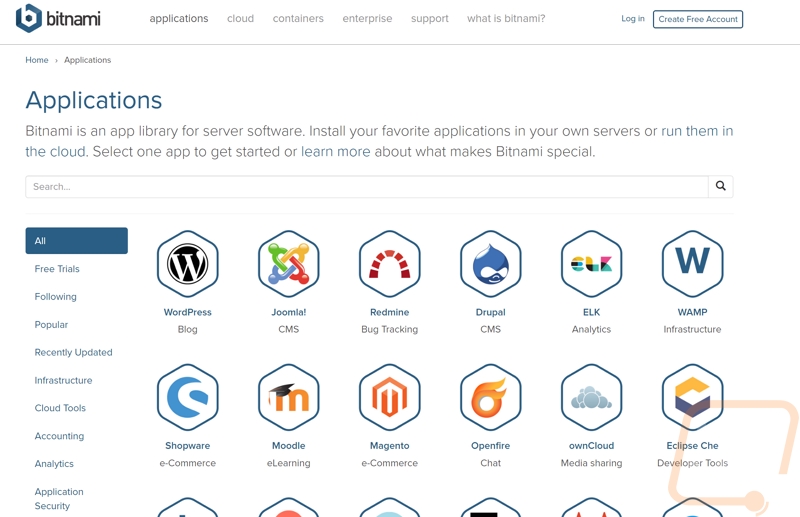Open the cloud nav item
800x517 pixels.
coord(240,18)
